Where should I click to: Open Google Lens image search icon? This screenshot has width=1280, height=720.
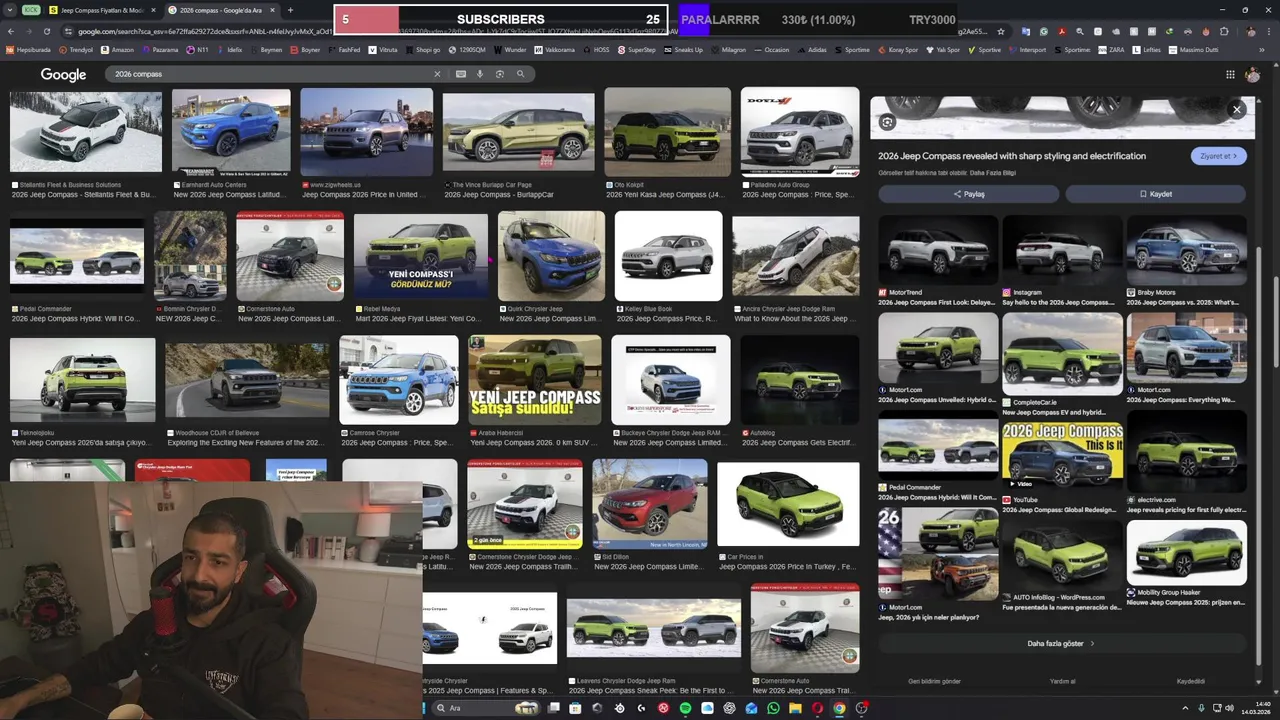[500, 74]
